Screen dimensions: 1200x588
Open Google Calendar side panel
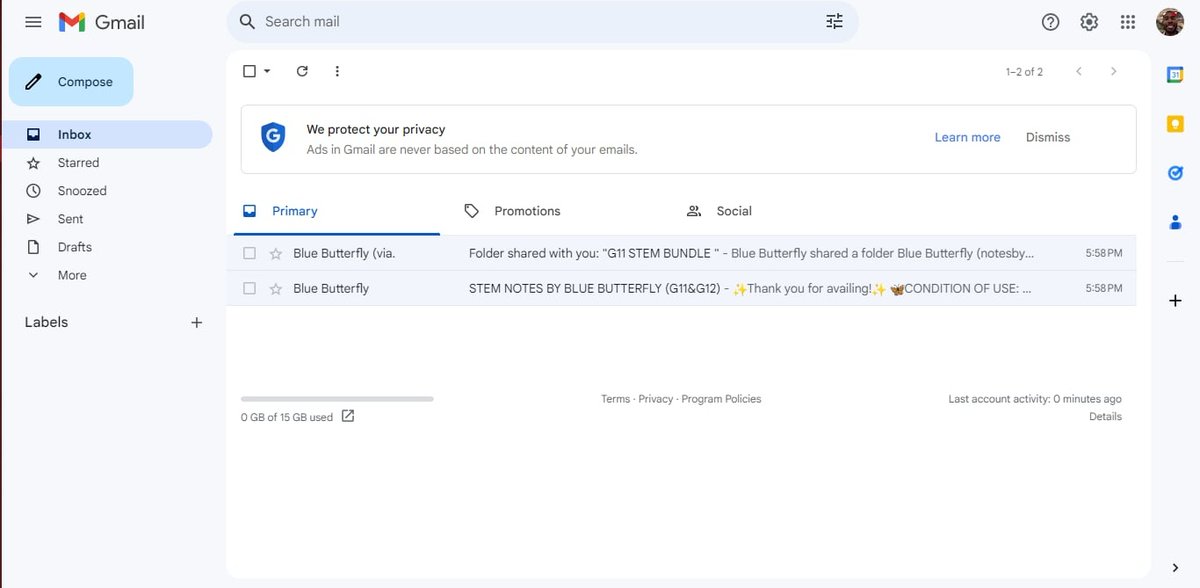click(x=1176, y=74)
